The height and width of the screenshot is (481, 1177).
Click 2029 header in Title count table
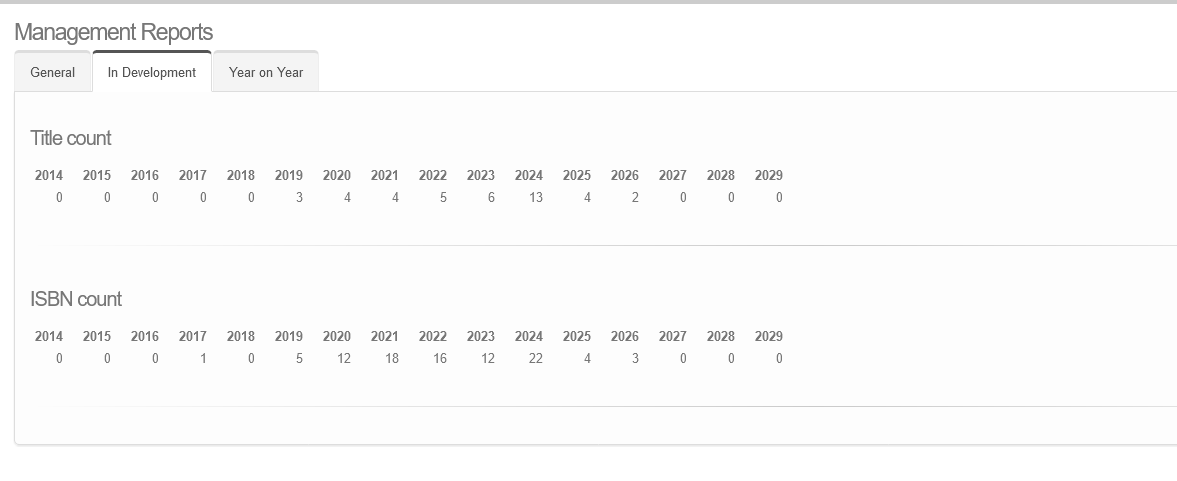click(769, 176)
